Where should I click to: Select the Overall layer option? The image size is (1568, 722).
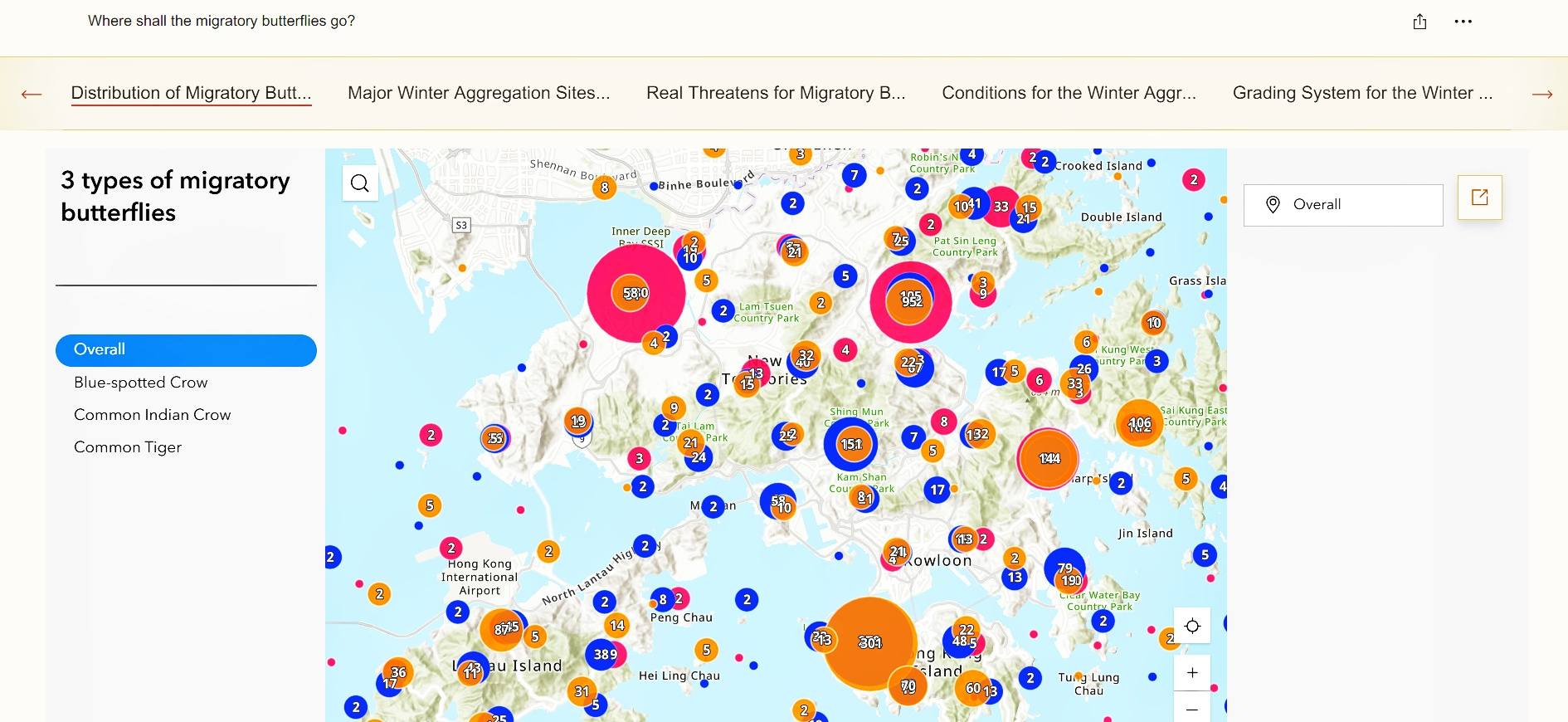186,350
